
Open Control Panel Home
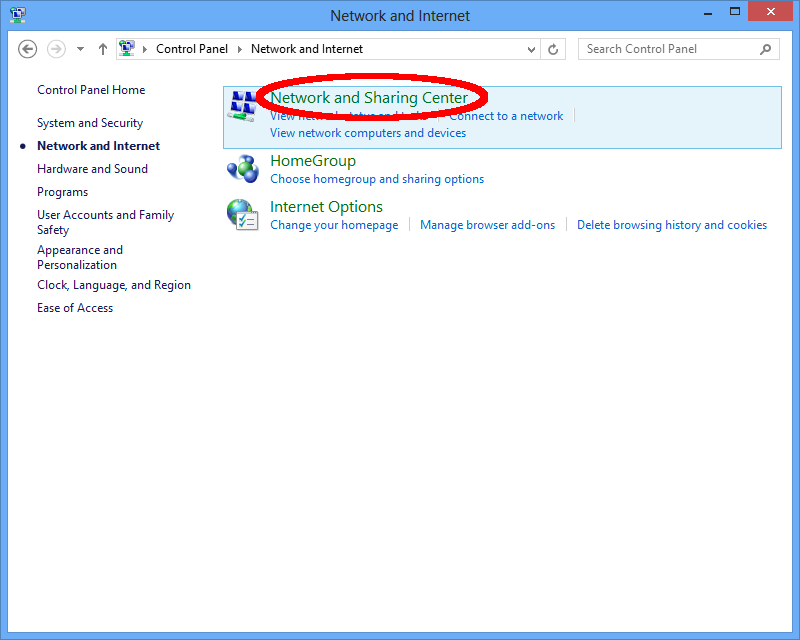(x=91, y=90)
